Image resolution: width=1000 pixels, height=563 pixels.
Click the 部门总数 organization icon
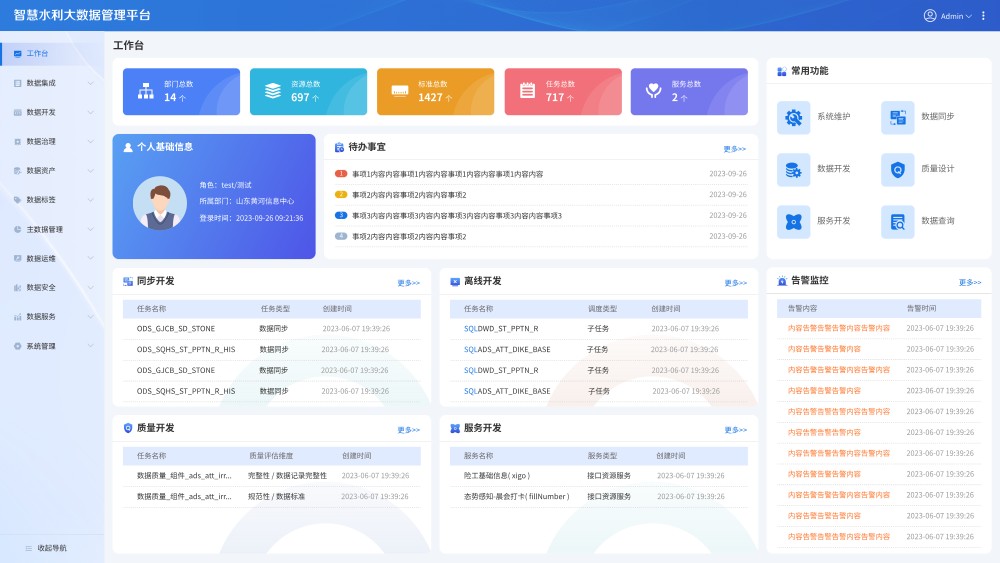(x=145, y=91)
